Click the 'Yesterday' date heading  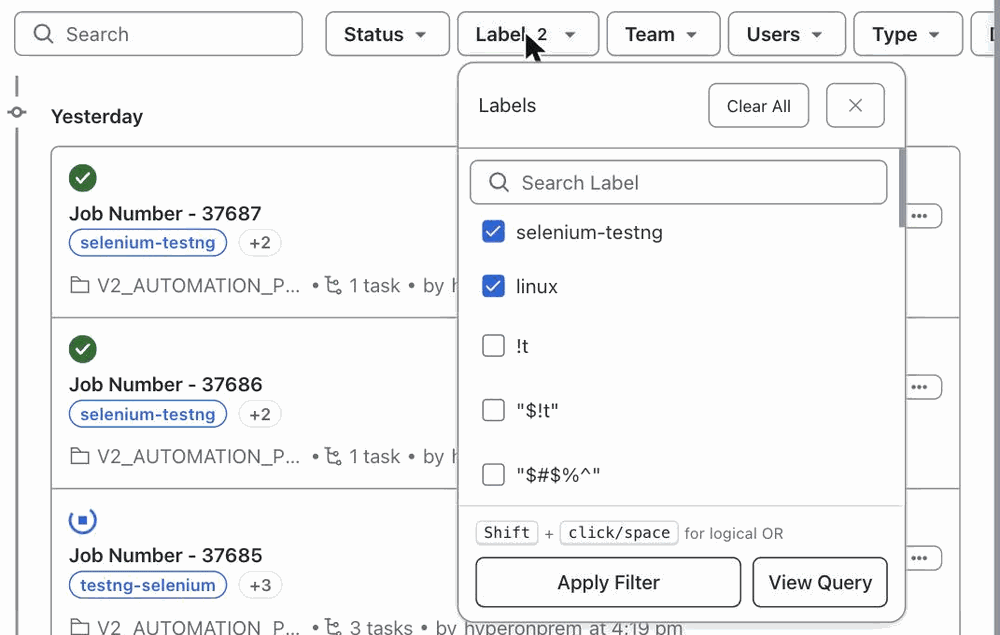[97, 117]
